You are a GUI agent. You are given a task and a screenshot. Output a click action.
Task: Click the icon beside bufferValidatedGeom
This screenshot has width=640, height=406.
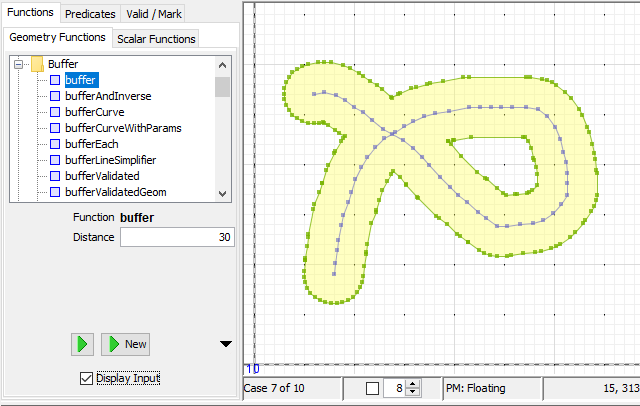[55, 192]
